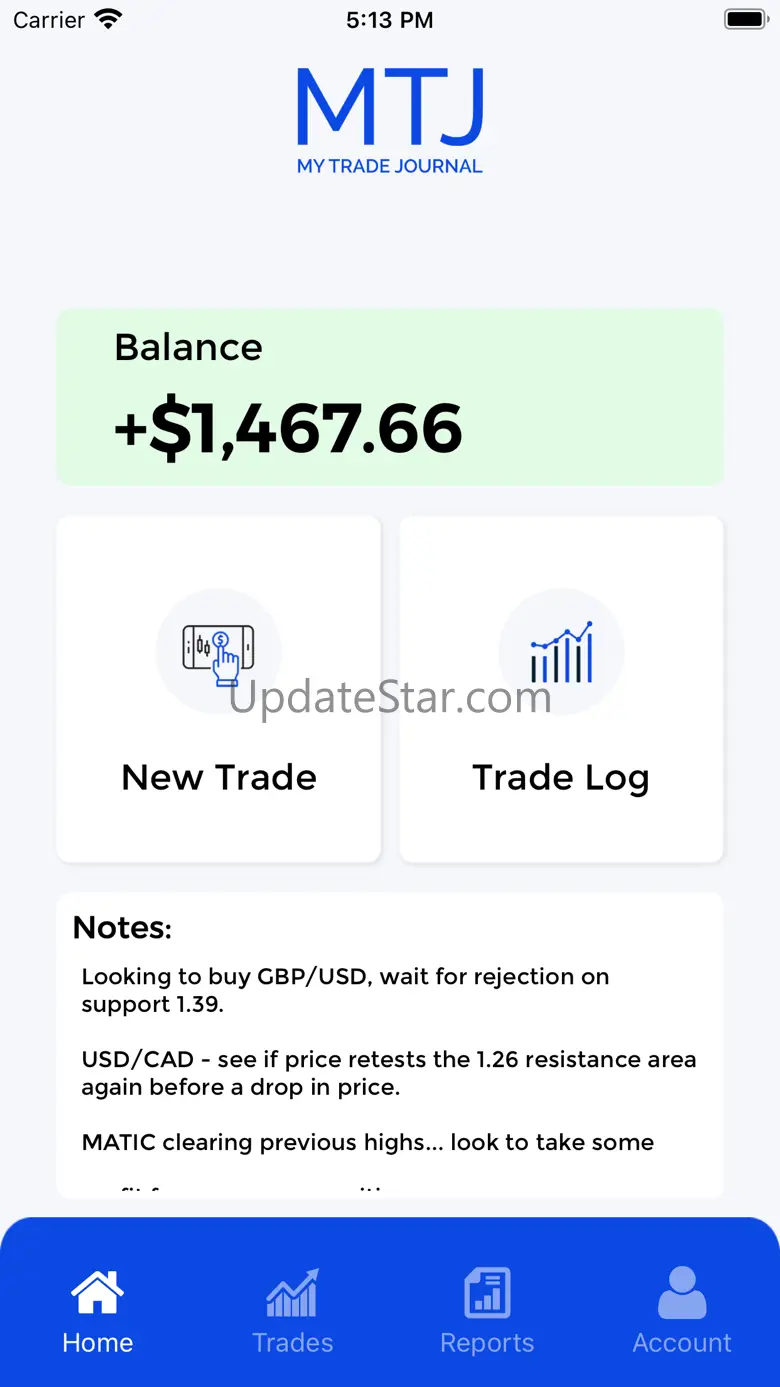Tap the MTJ logo
Screen dimensions: 780x1387
[390, 120]
